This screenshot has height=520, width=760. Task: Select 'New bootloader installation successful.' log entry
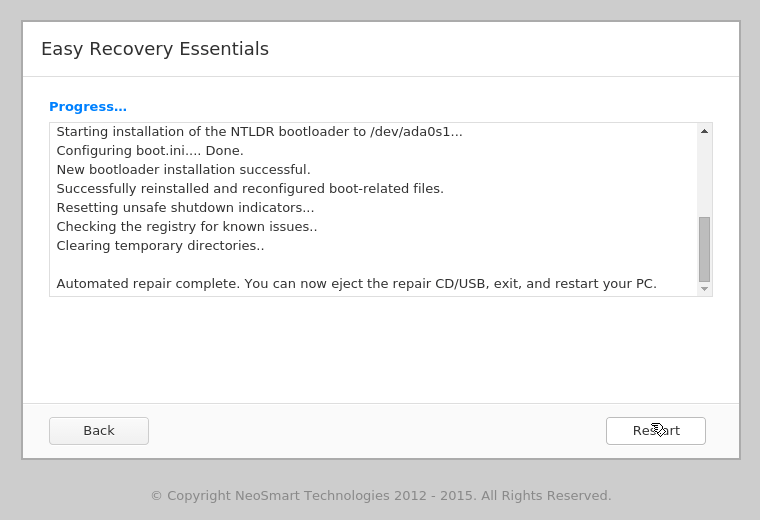click(x=183, y=170)
